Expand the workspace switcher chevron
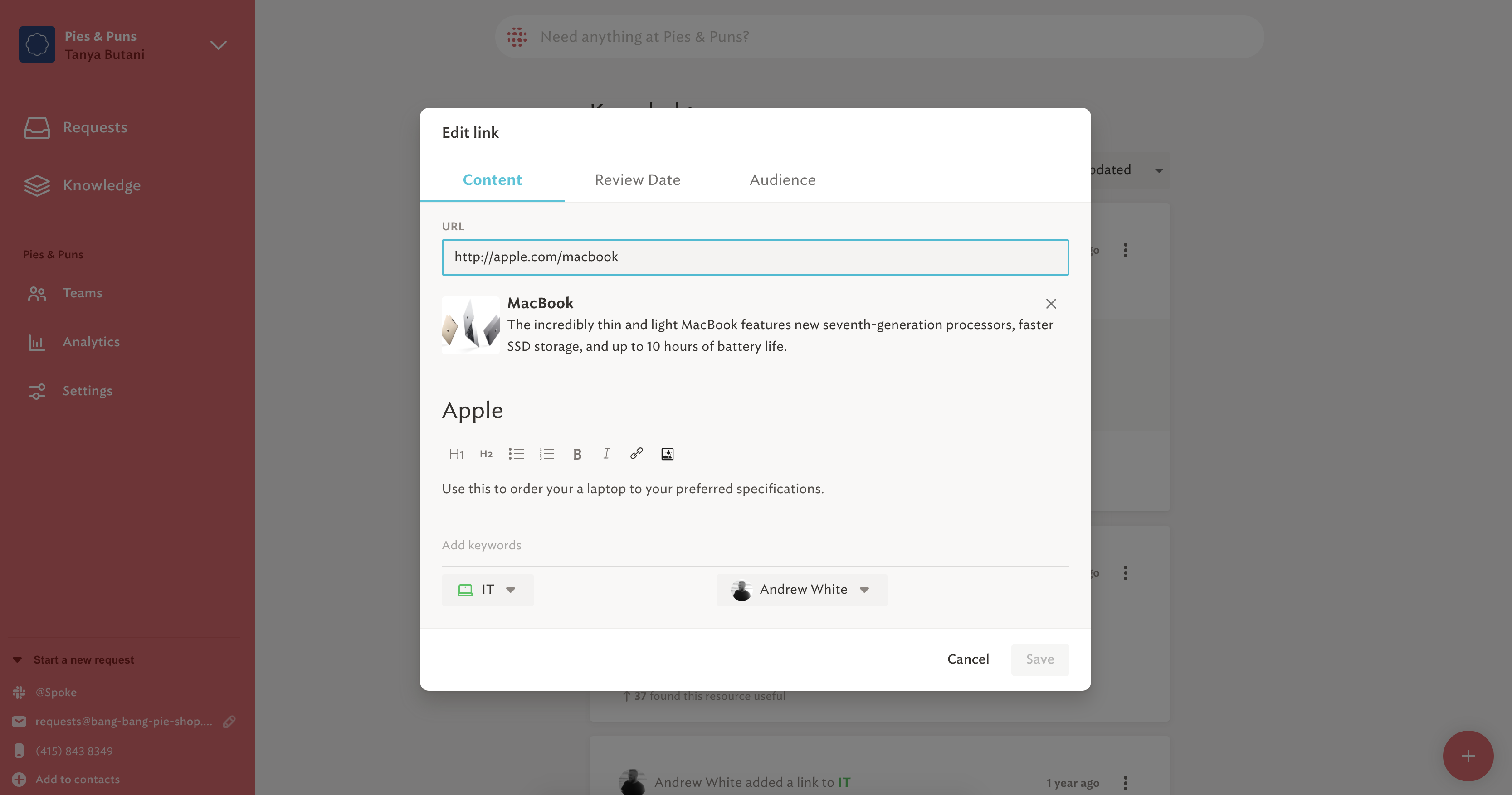1512x795 pixels. click(218, 45)
